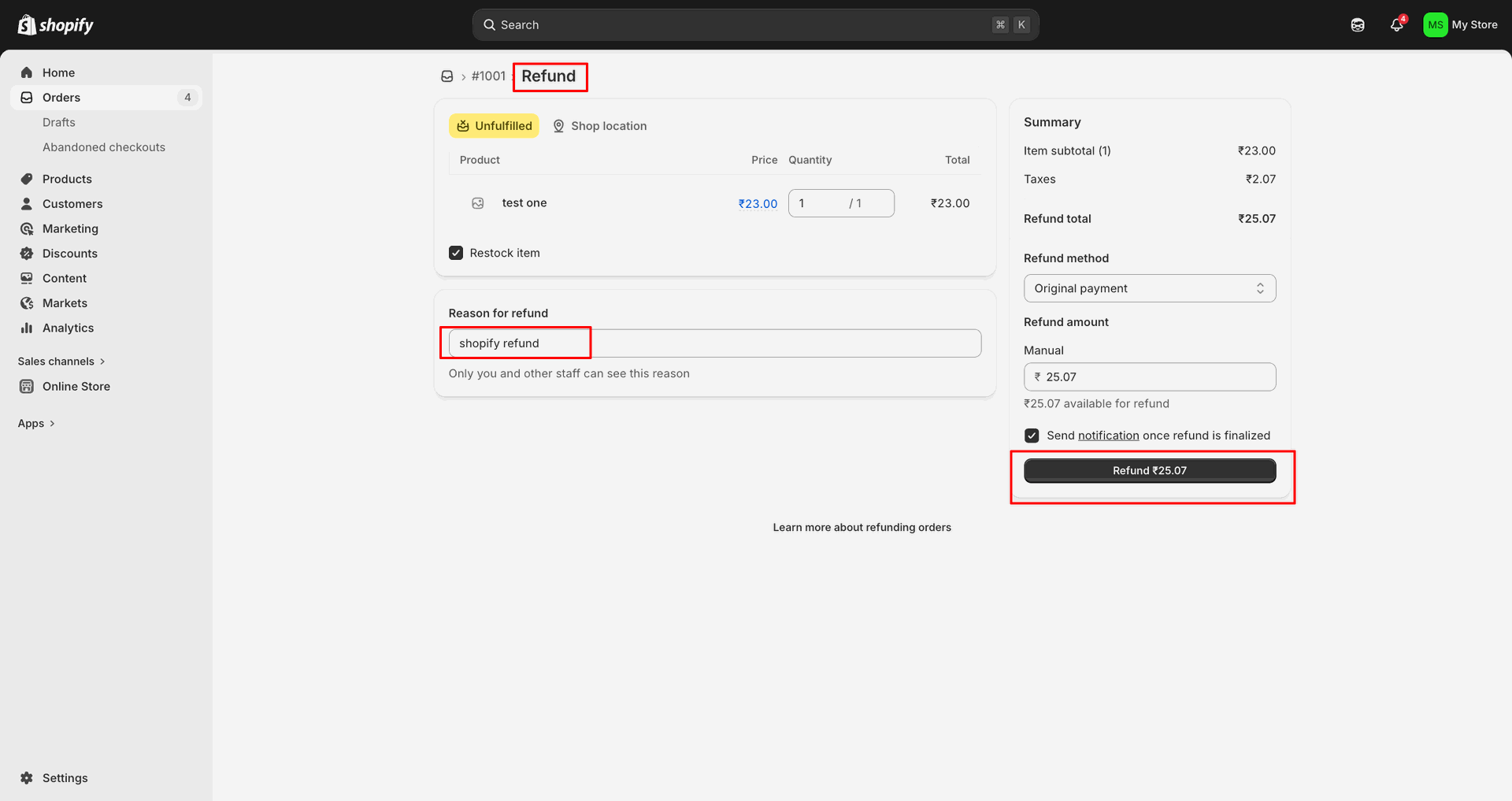Open Learn more about refunding orders
1512x801 pixels.
tap(862, 528)
